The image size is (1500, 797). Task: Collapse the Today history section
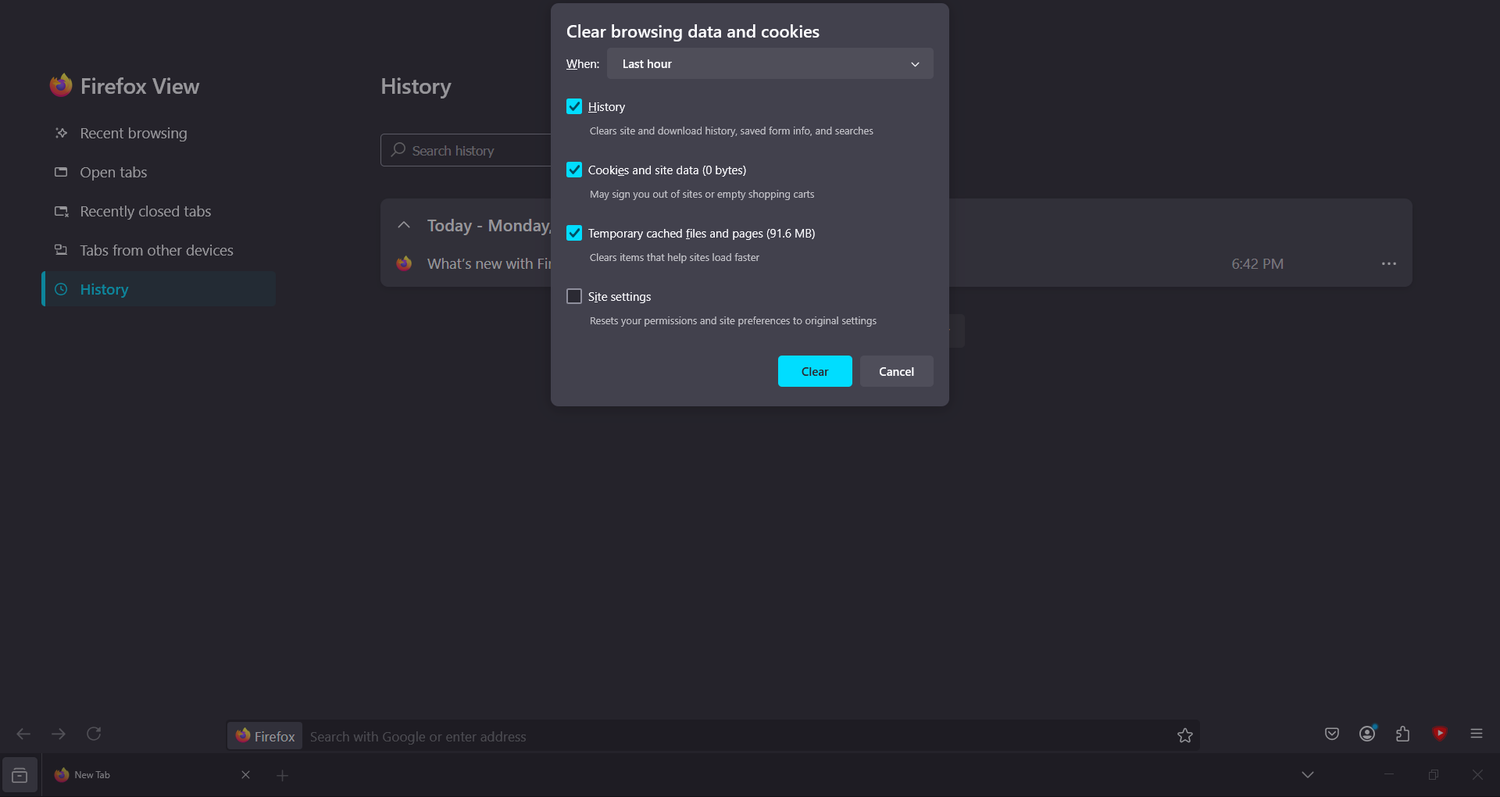404,225
